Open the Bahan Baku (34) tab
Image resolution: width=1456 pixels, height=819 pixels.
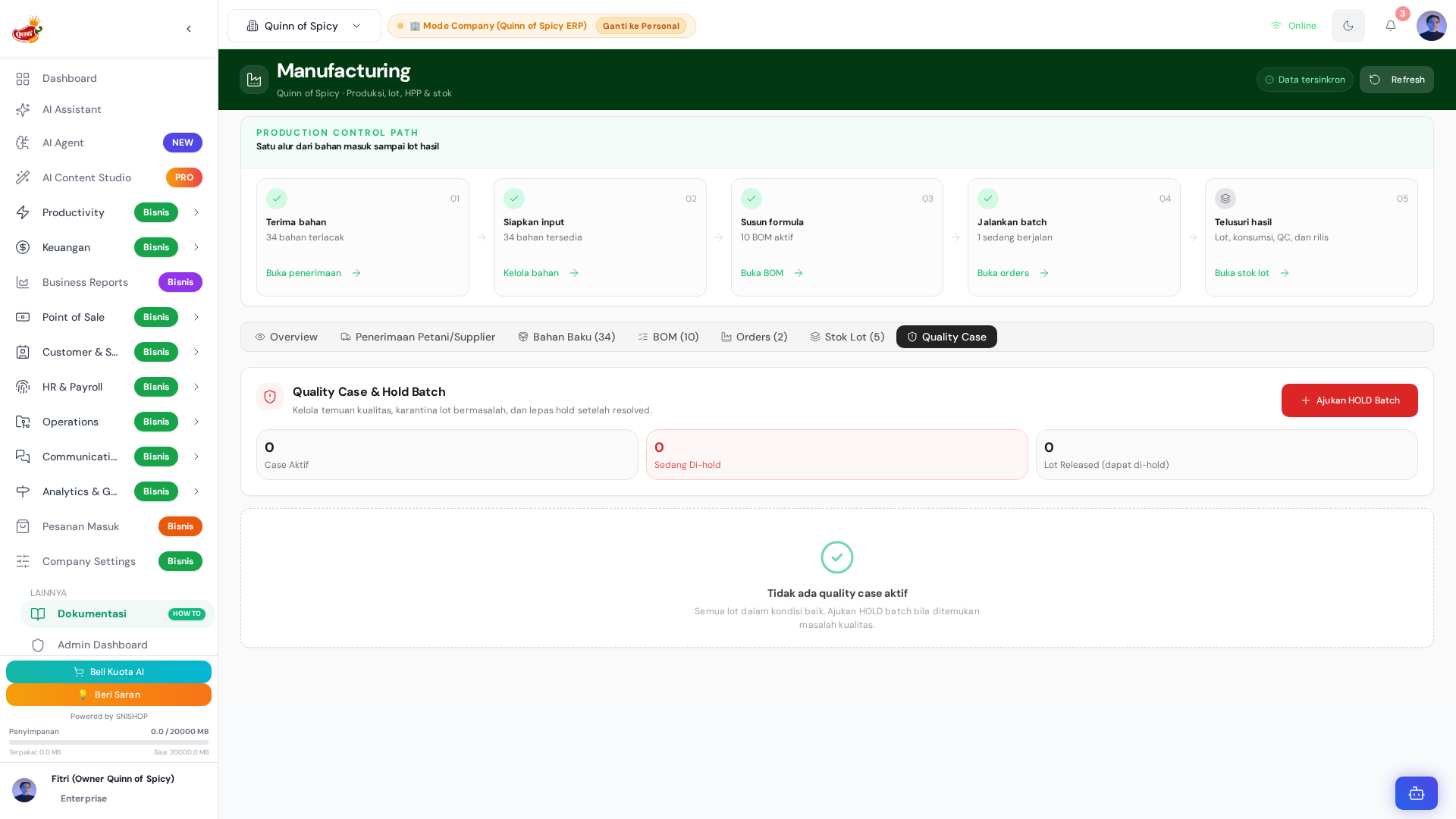566,337
